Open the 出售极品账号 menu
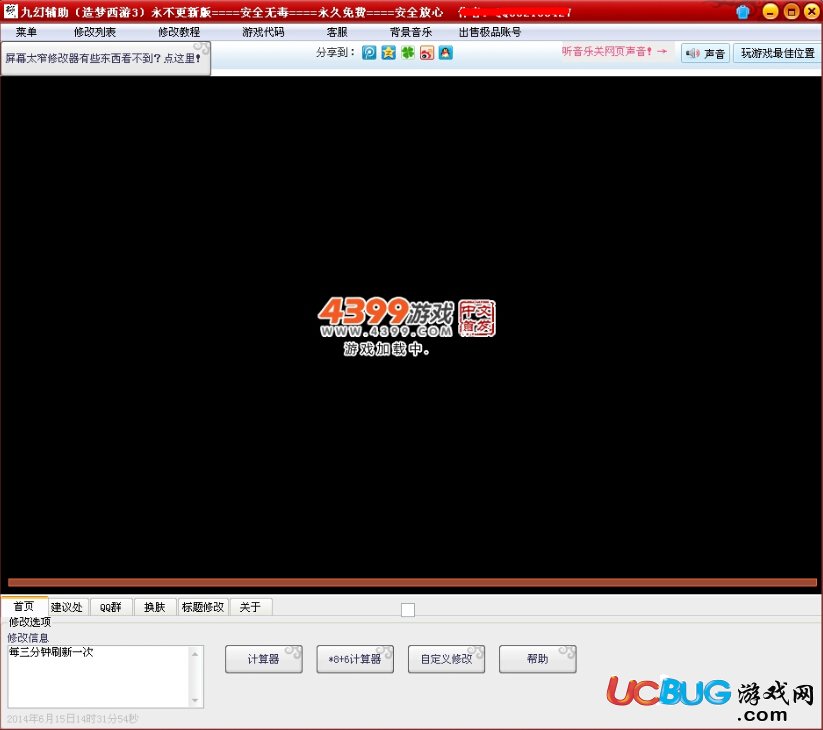Screen dimensions: 823x730 [490, 32]
